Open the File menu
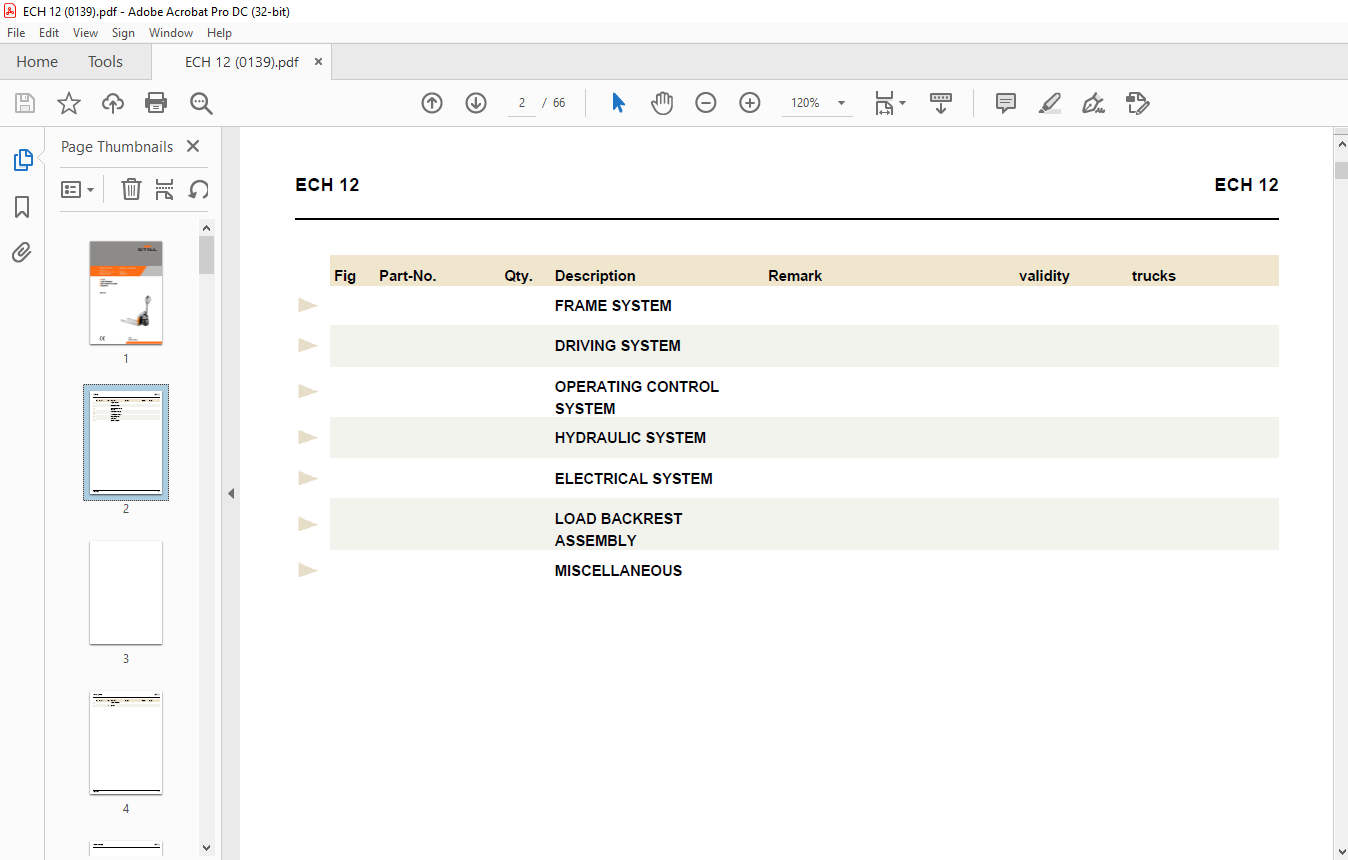Image resolution: width=1348 pixels, height=860 pixels. (x=16, y=33)
